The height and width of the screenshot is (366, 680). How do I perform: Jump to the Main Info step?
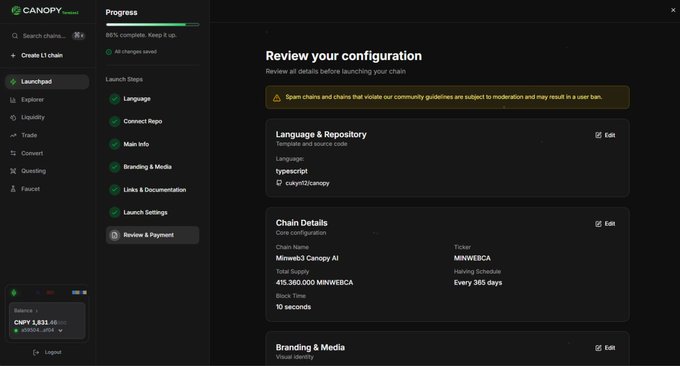tap(136, 144)
